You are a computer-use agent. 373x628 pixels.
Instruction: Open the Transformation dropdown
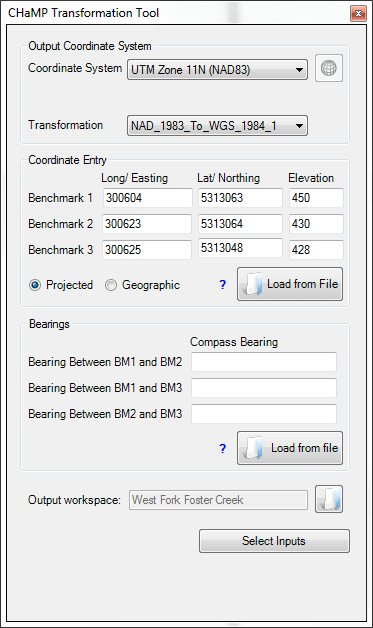click(x=217, y=126)
